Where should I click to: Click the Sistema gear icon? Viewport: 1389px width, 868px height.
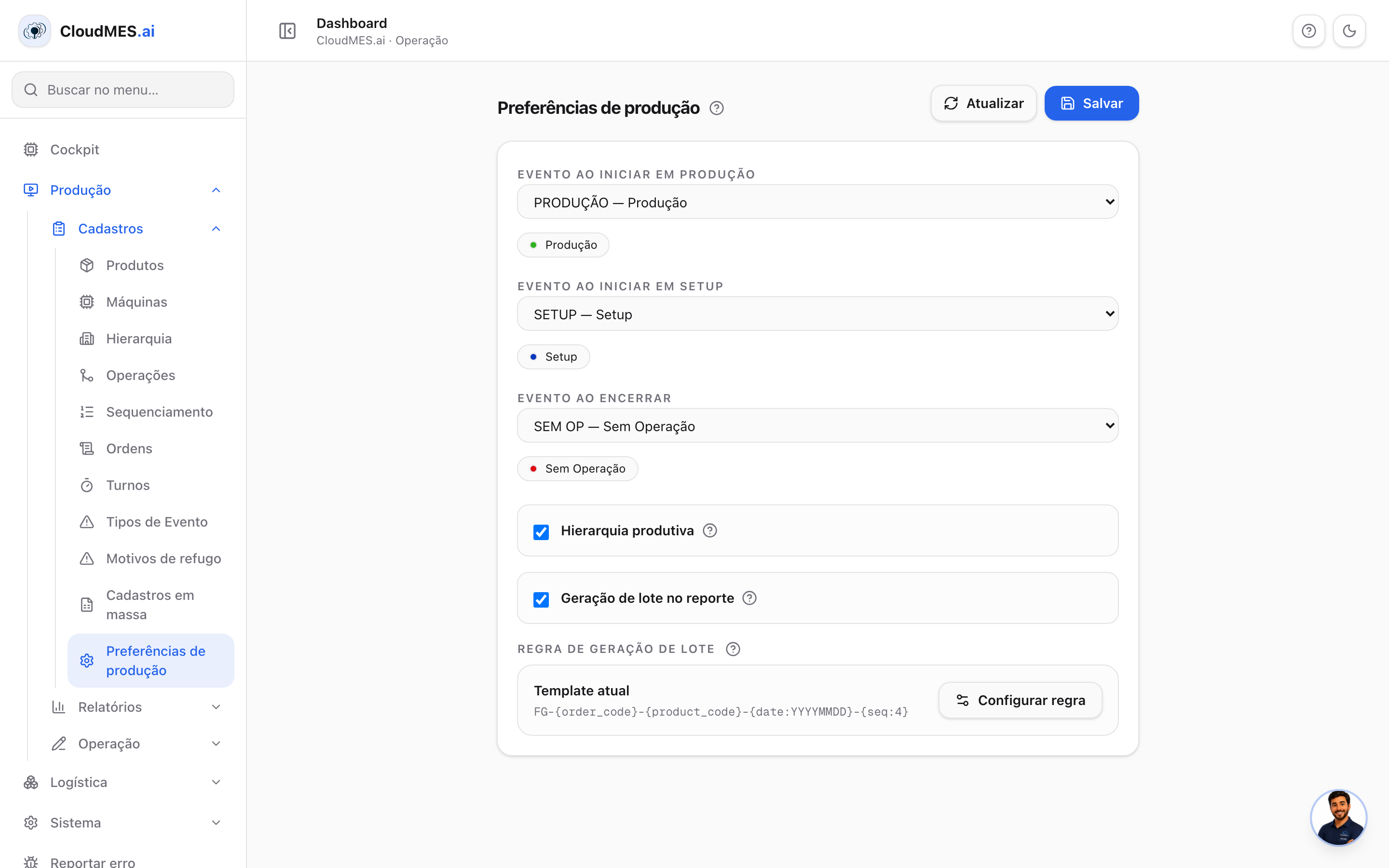point(31,823)
